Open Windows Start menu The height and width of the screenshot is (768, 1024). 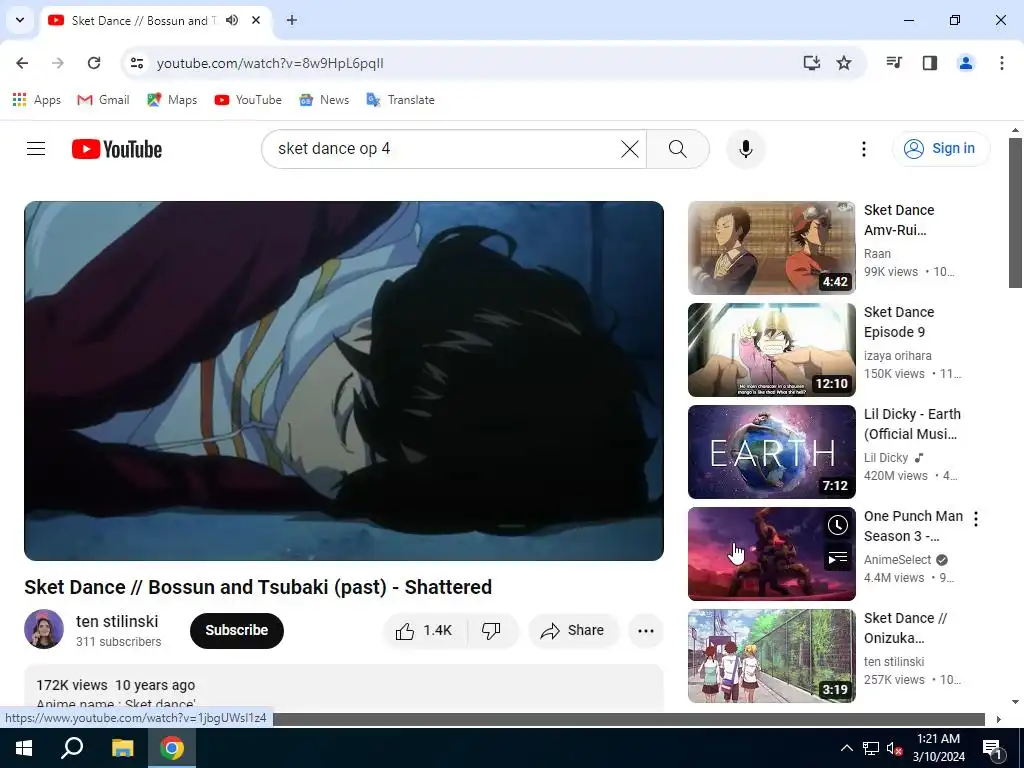pos(24,748)
